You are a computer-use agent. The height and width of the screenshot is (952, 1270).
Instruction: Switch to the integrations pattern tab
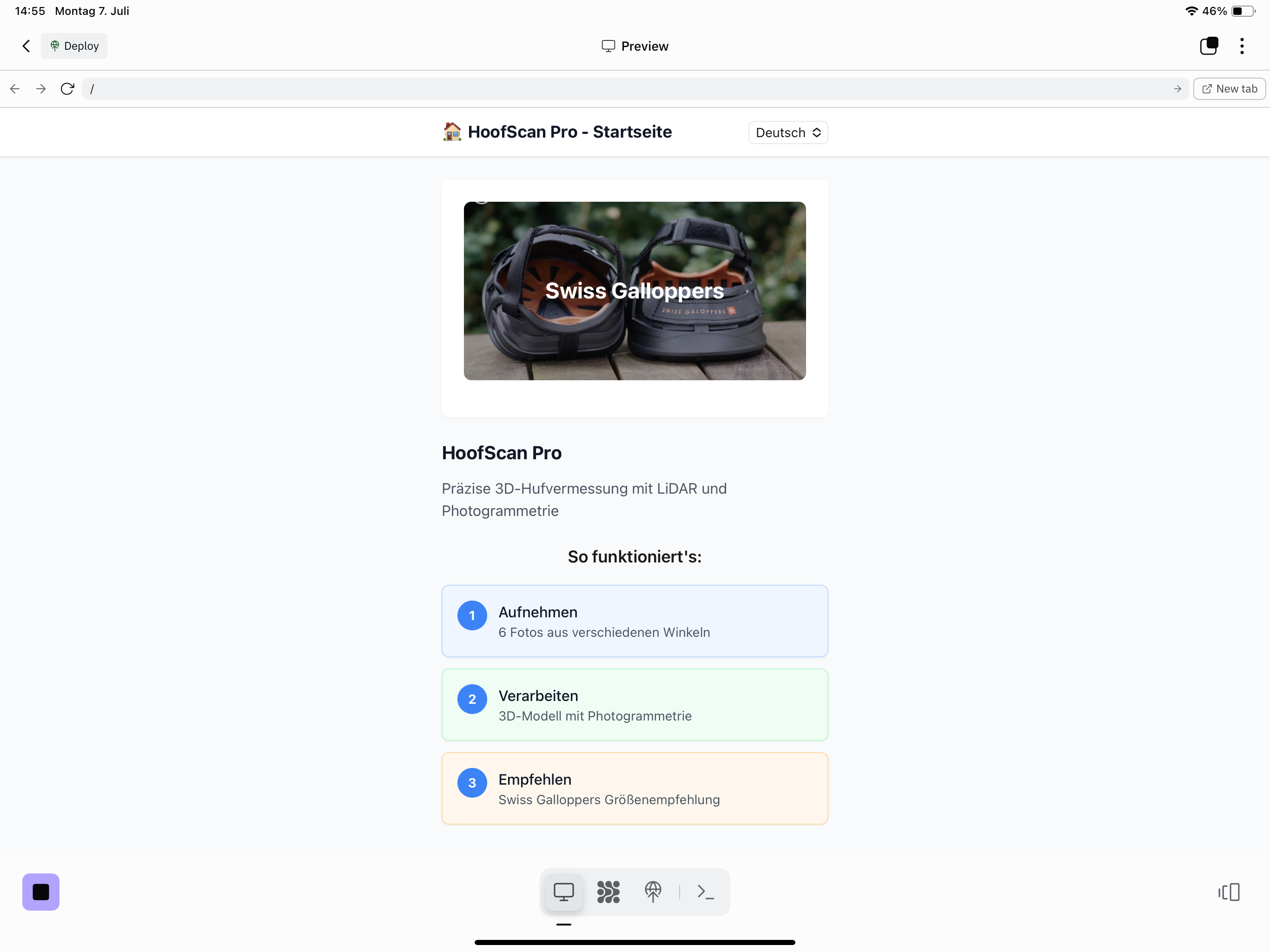tap(608, 892)
